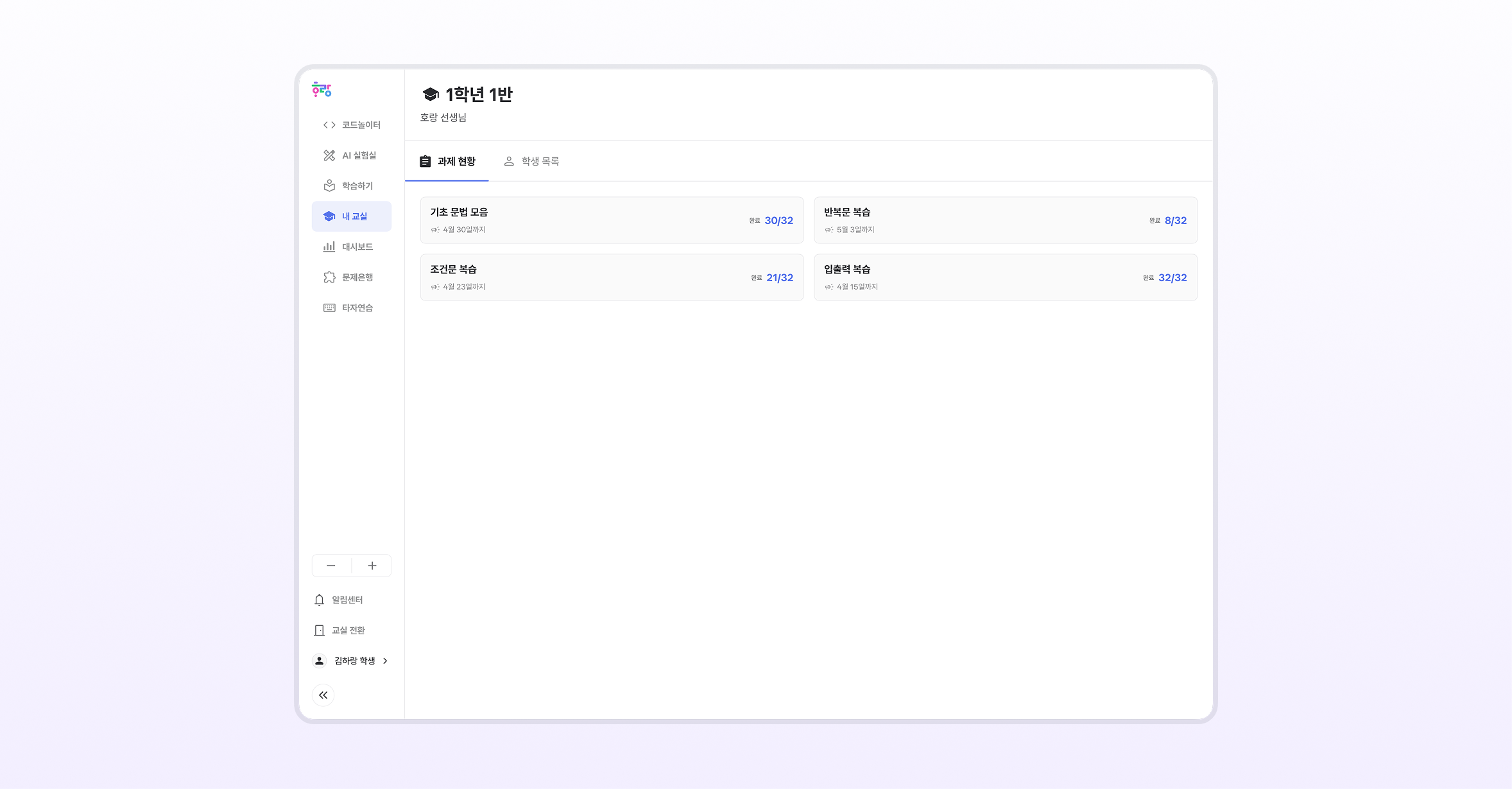Click the megaphone icon by 4월 15일까지
Viewport: 1512px width, 789px height.
pyautogui.click(x=829, y=287)
